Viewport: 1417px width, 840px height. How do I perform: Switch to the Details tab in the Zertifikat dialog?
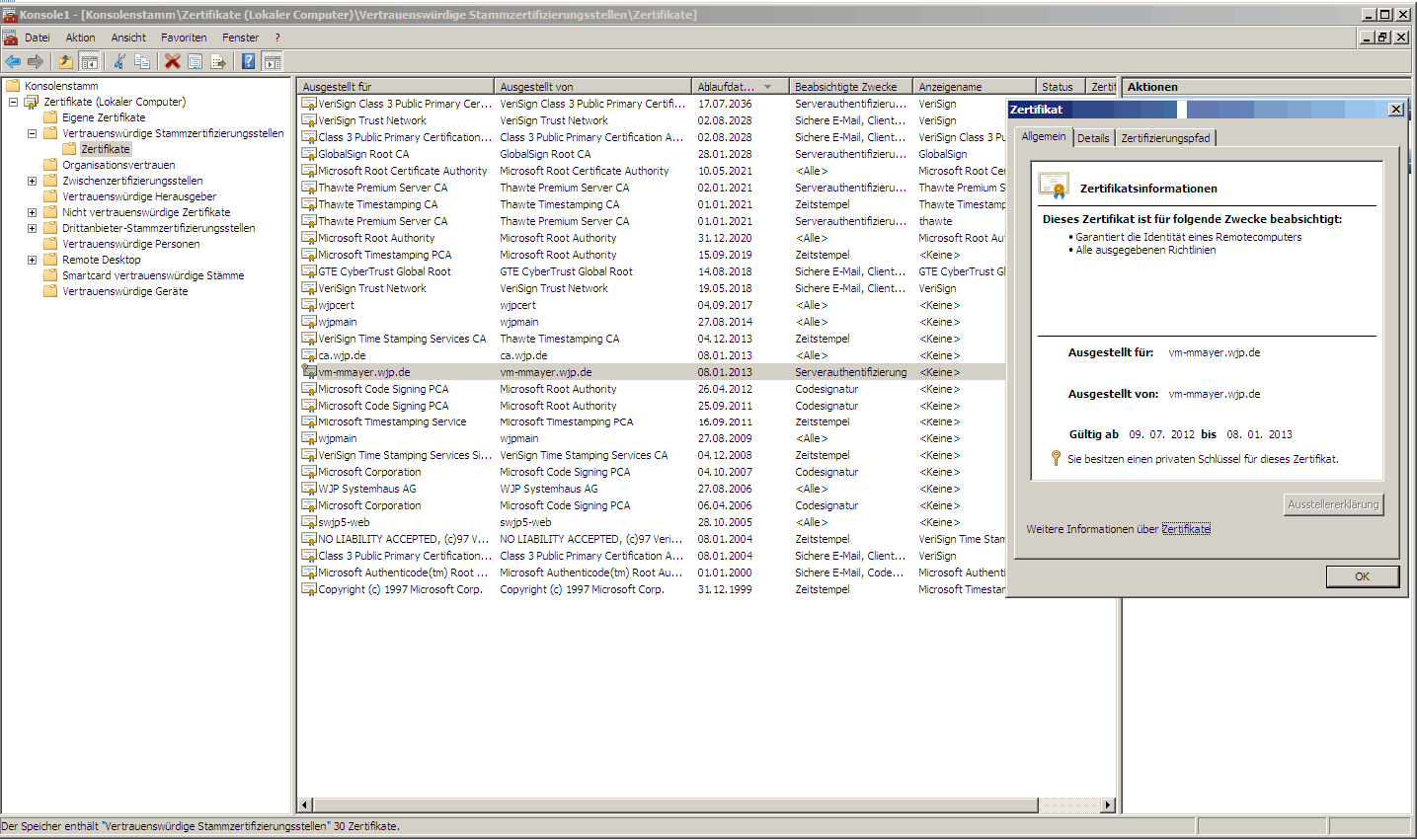point(1093,138)
